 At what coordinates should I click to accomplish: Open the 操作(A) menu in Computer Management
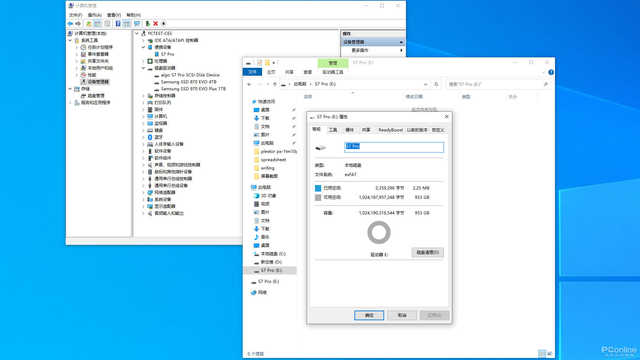pos(95,15)
